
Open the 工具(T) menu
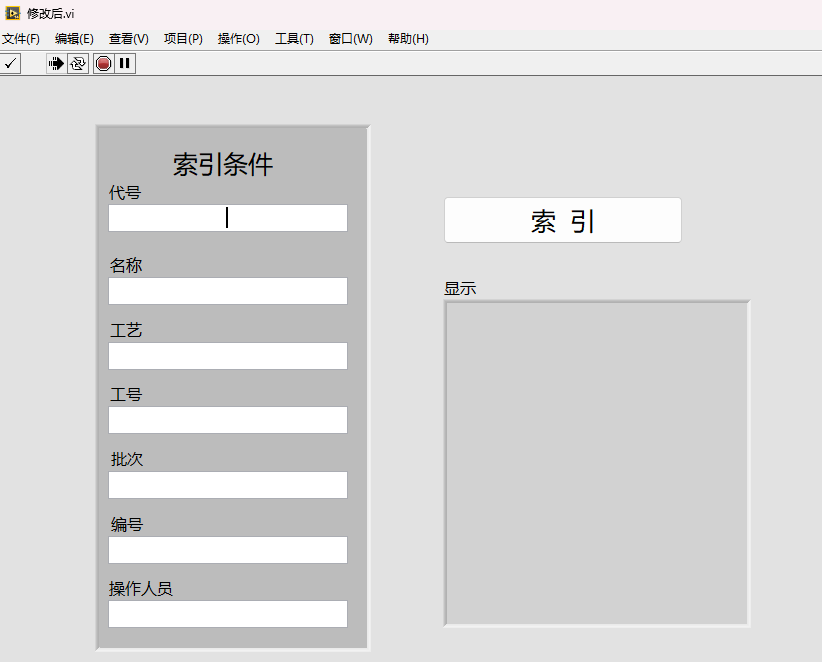[294, 38]
